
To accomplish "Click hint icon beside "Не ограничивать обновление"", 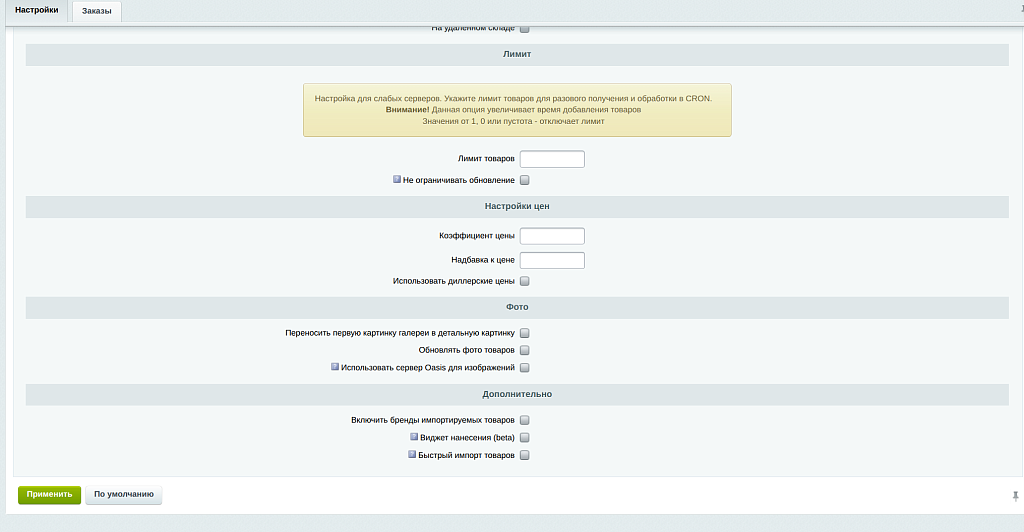I will 397,180.
